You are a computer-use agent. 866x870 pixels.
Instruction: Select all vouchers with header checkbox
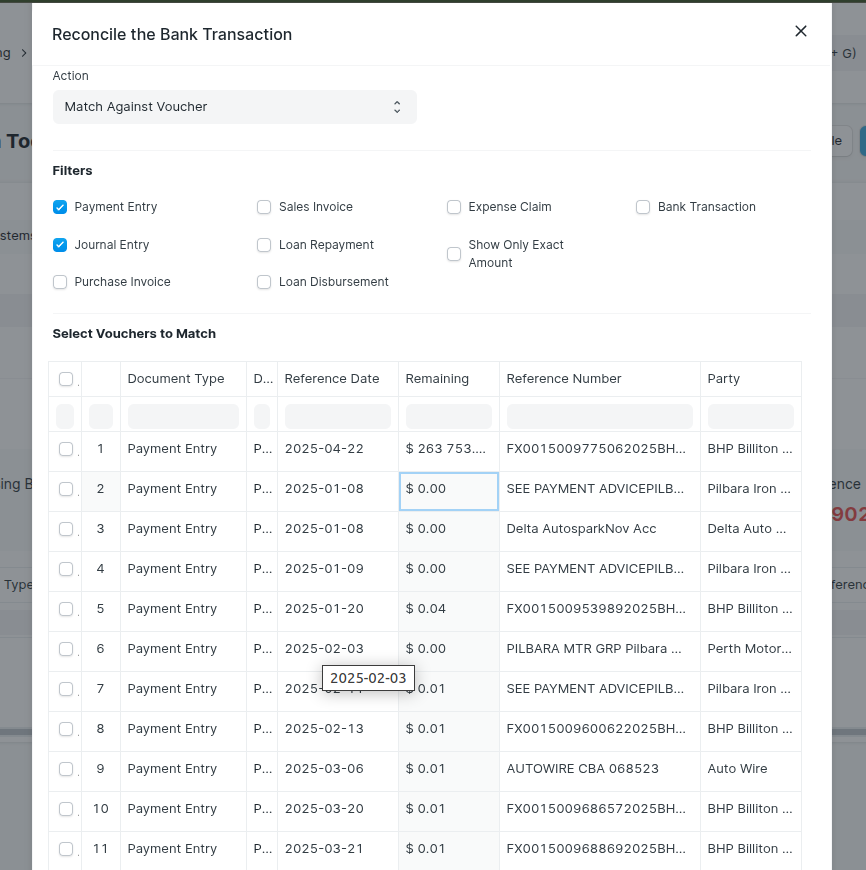[66, 379]
